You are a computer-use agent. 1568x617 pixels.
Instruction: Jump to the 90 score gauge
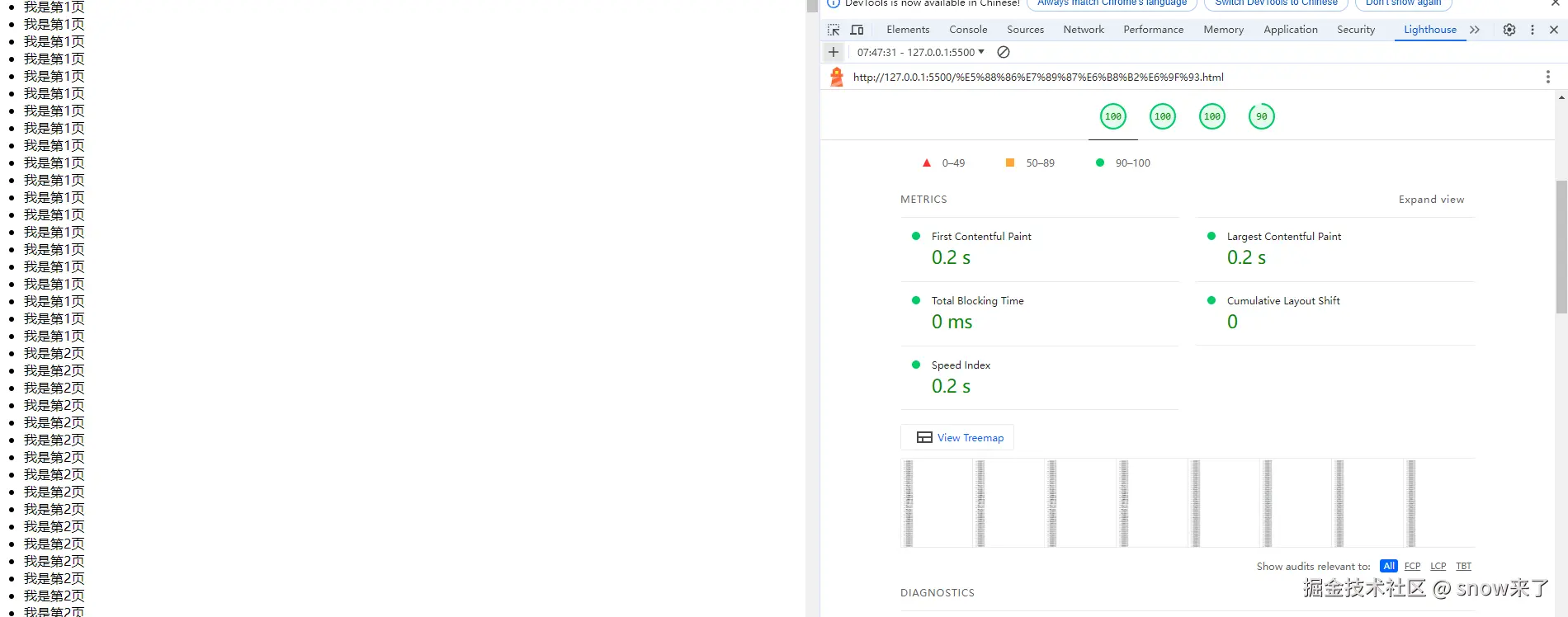click(1262, 116)
